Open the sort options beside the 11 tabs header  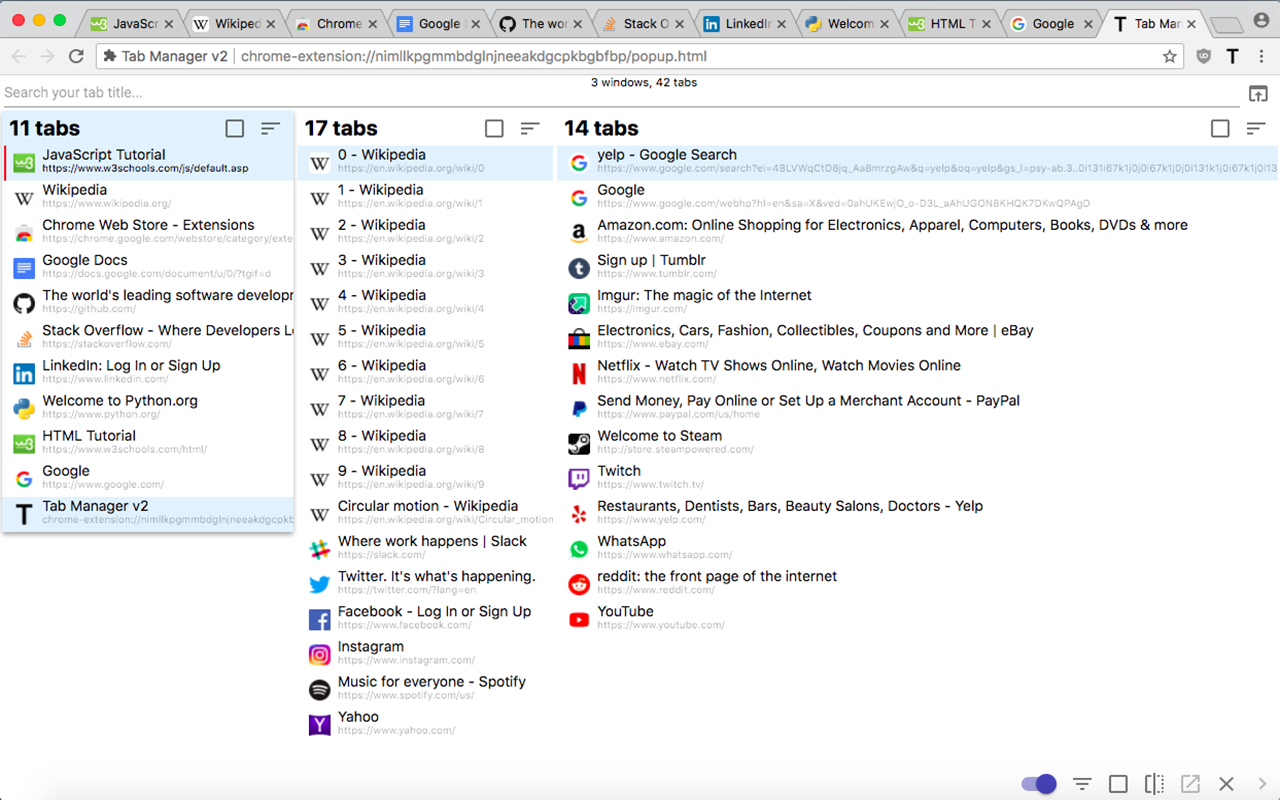click(269, 128)
